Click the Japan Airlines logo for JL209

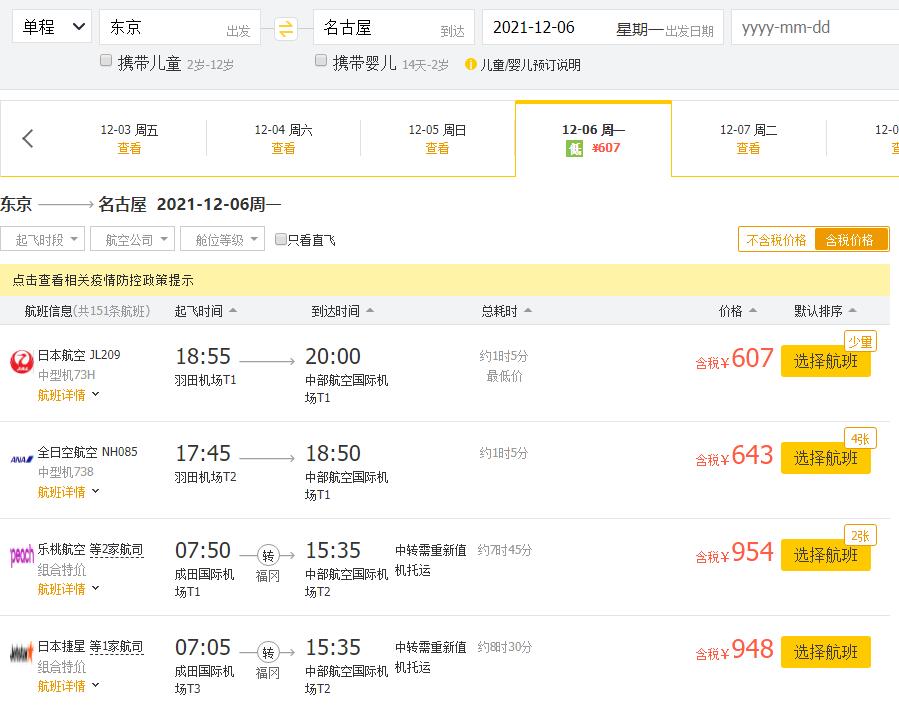pos(22,362)
